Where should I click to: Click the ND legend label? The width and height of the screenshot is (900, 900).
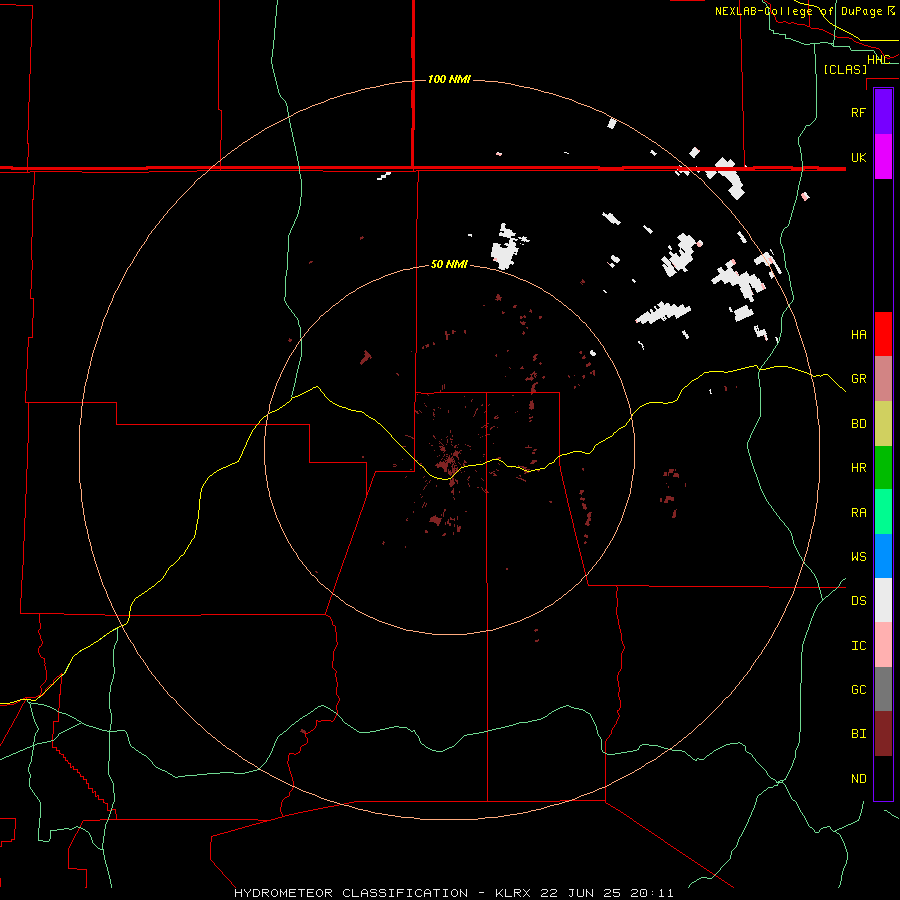[858, 779]
